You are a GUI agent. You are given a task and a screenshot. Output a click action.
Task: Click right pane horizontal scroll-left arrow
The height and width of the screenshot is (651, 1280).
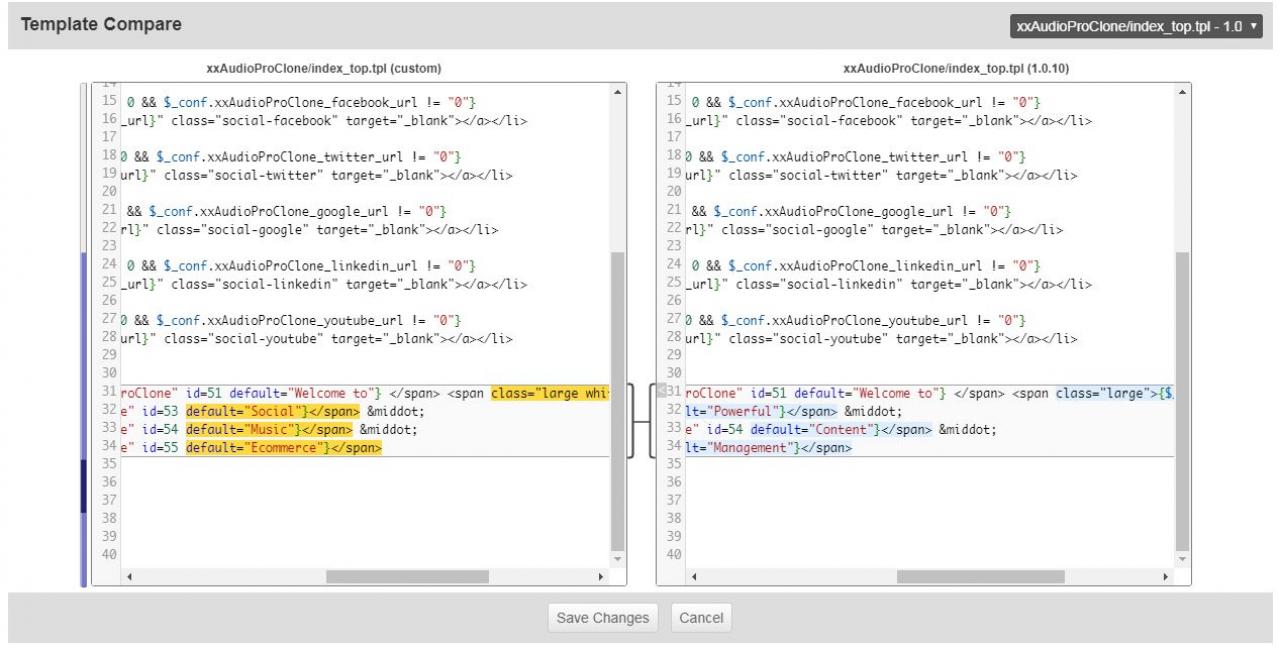click(x=695, y=577)
